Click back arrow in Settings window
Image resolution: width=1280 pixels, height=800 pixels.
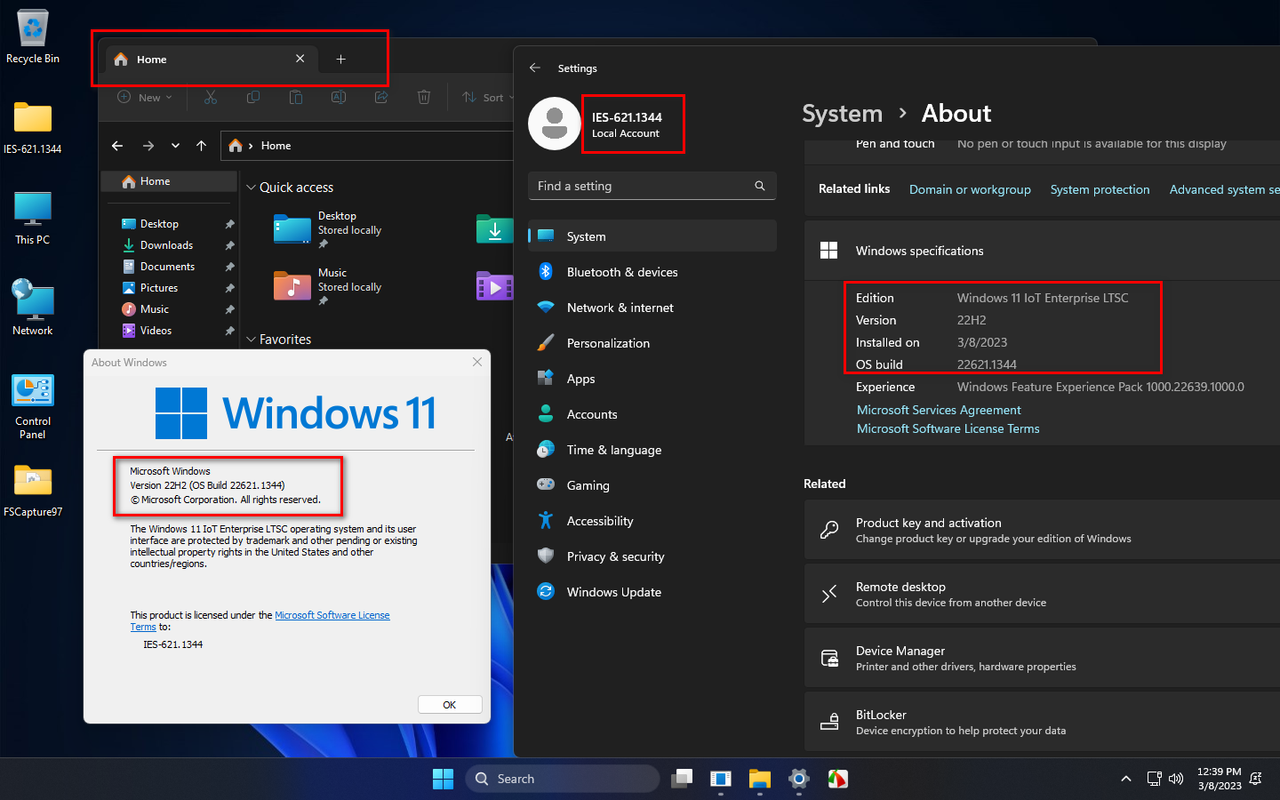click(x=535, y=68)
